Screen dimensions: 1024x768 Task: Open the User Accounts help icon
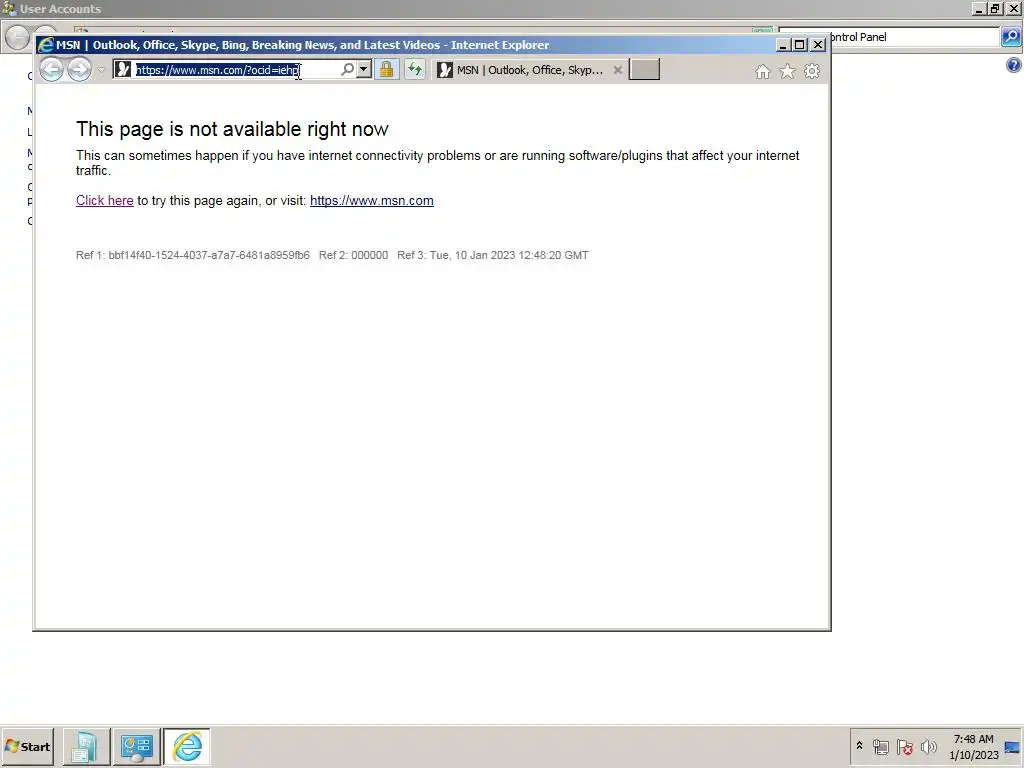pyautogui.click(x=1014, y=65)
